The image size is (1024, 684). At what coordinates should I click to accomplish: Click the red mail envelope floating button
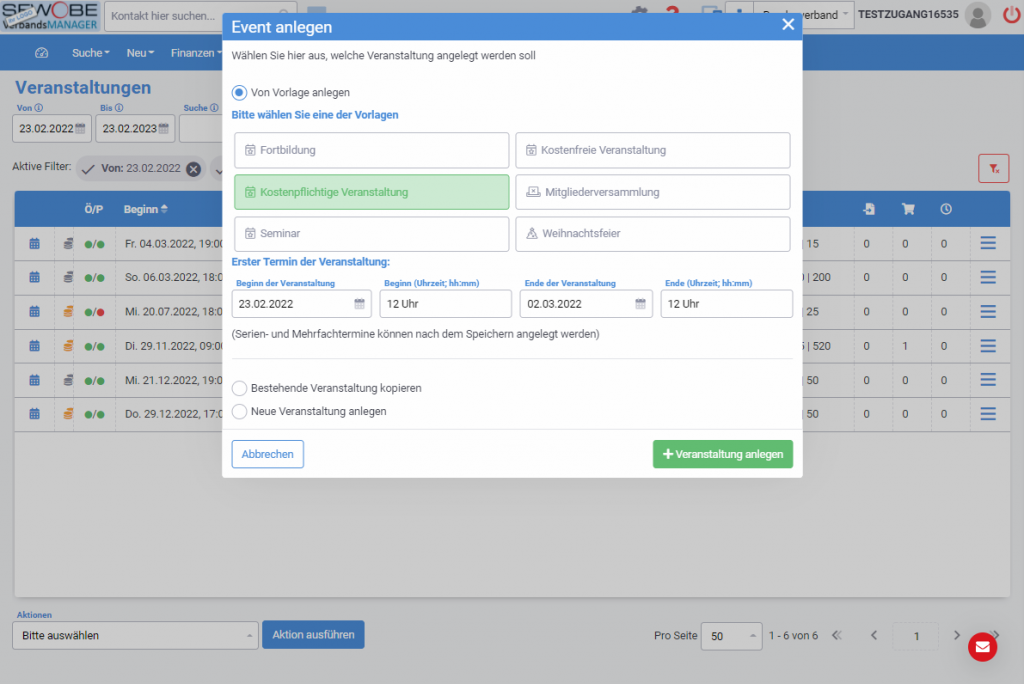[x=982, y=647]
